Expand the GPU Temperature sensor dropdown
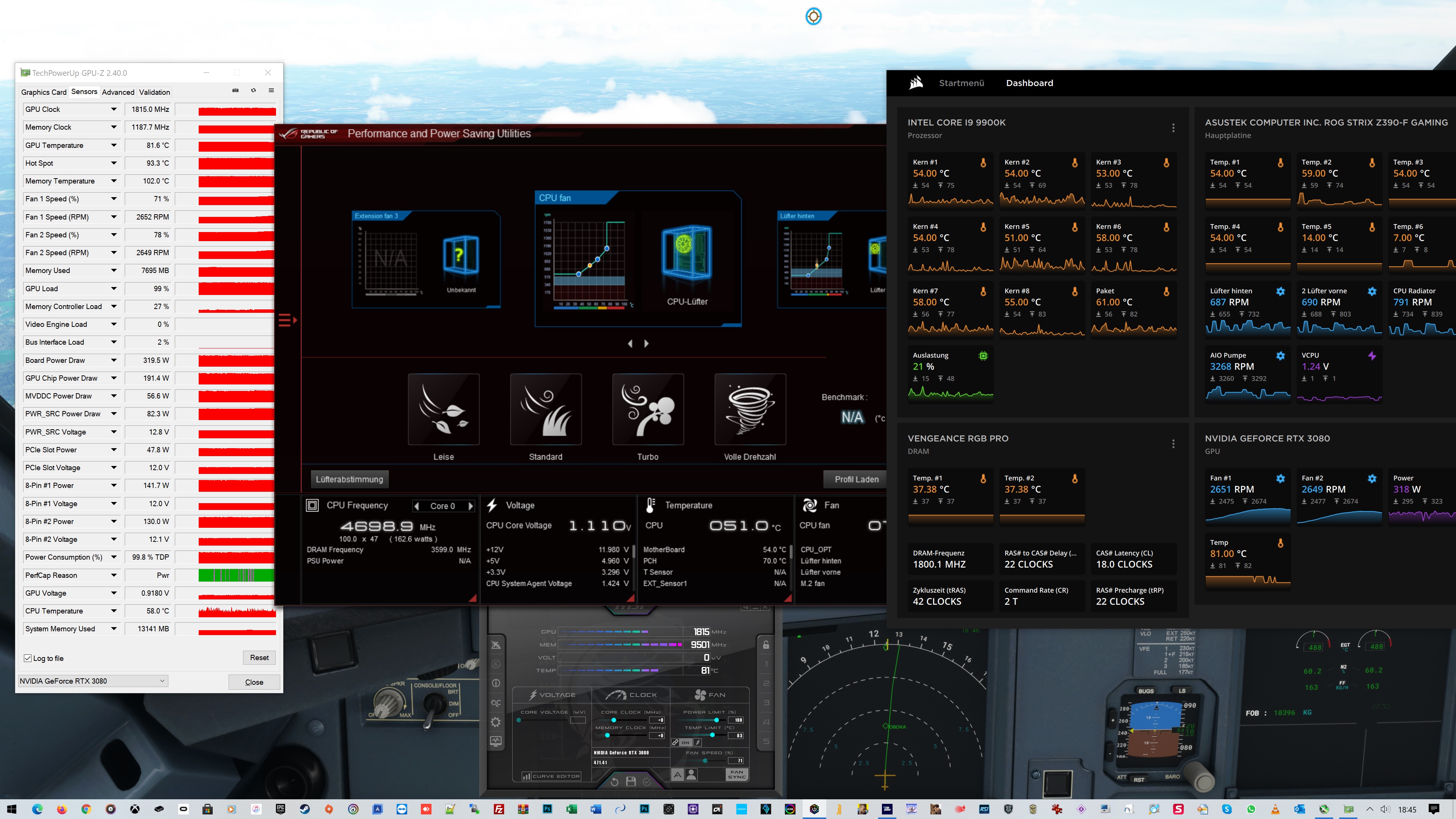Image resolution: width=1456 pixels, height=819 pixels. point(114,145)
